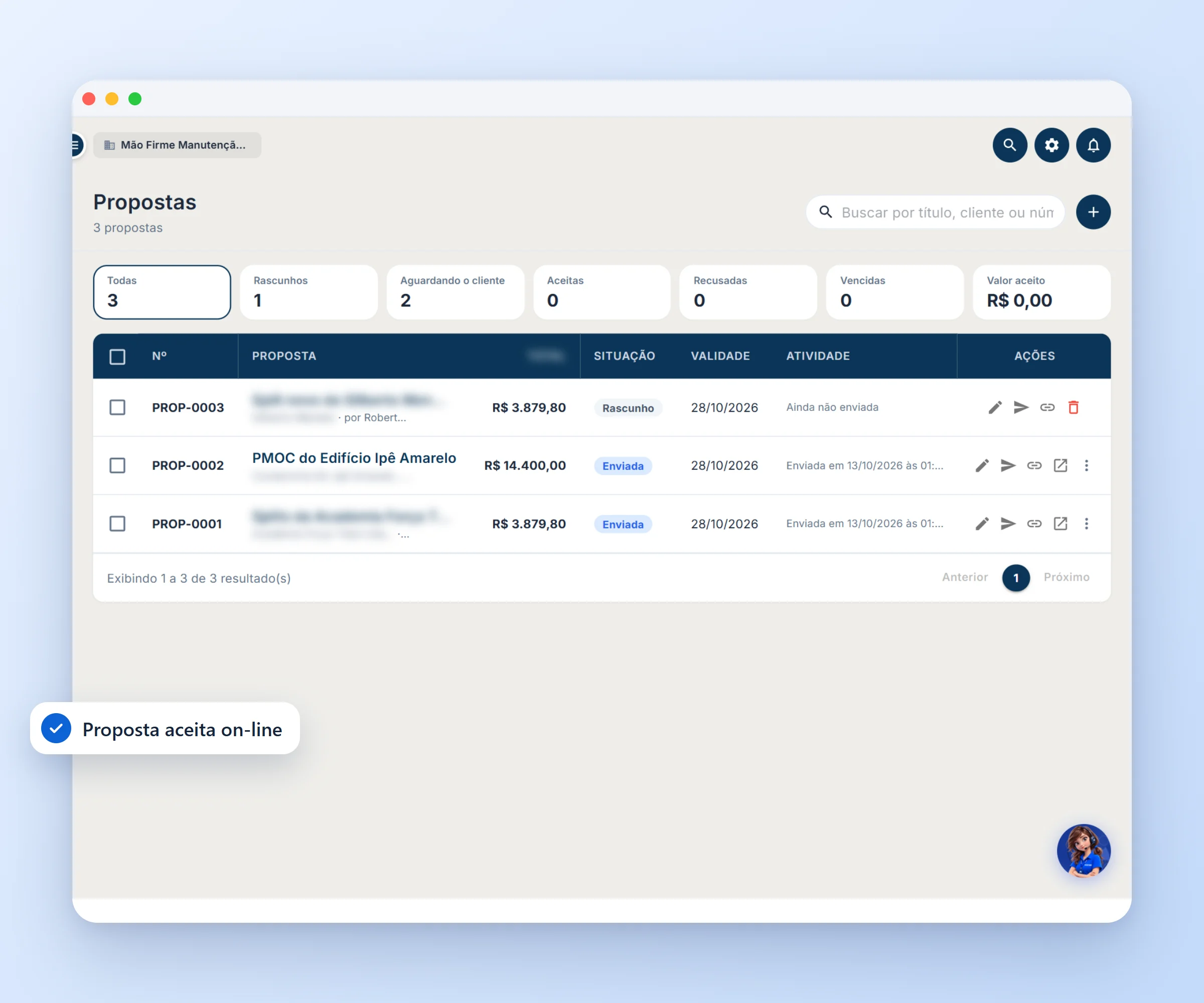This screenshot has width=1204, height=1003.
Task: Filter by Recusadas card
Action: pos(748,292)
